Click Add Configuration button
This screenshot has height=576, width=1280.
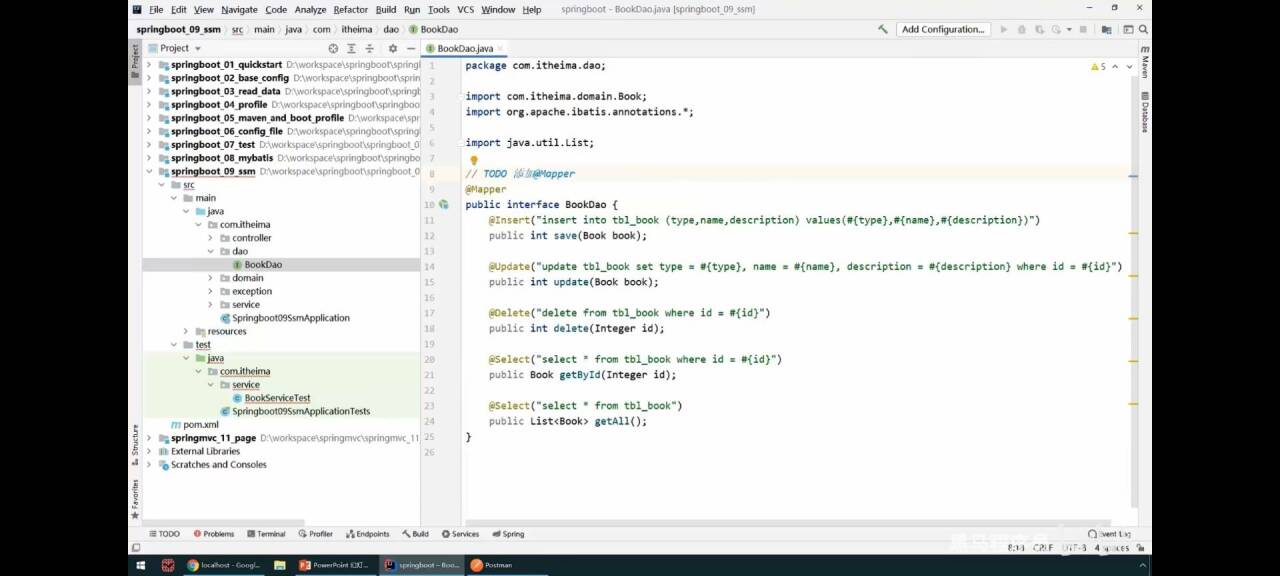943,30
